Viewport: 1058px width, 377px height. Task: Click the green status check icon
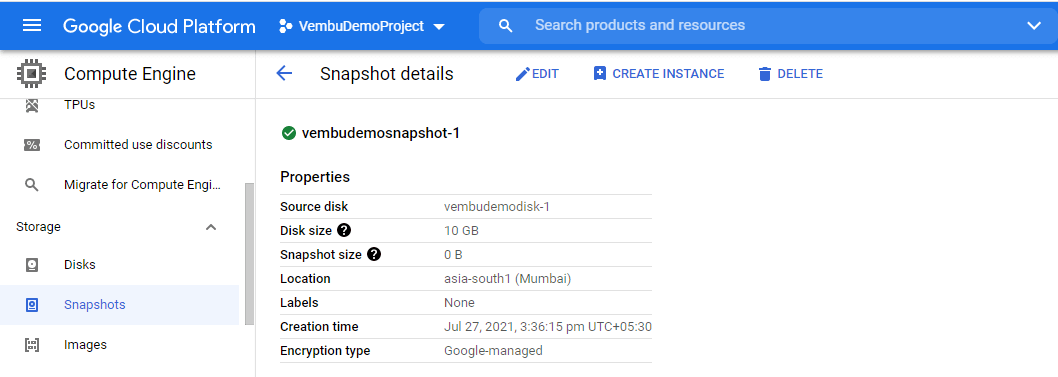point(289,134)
